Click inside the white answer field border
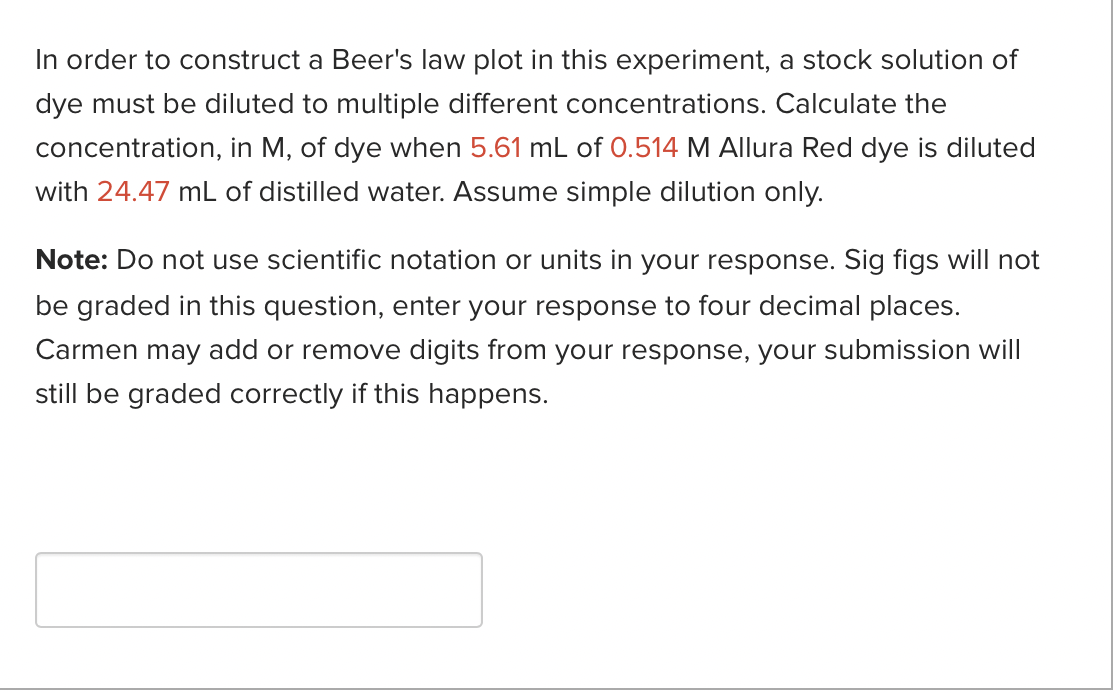The image size is (1117, 693). (x=258, y=589)
